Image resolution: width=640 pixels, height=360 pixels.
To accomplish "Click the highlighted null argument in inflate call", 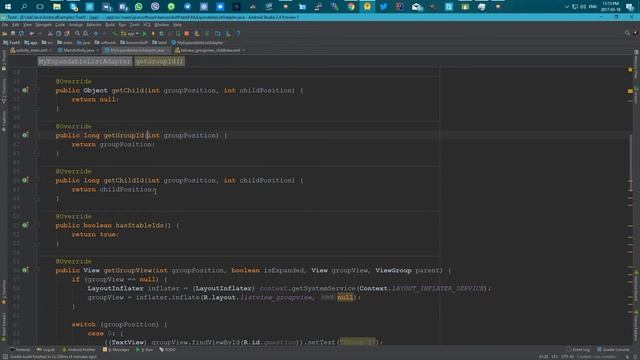I will (x=345, y=297).
